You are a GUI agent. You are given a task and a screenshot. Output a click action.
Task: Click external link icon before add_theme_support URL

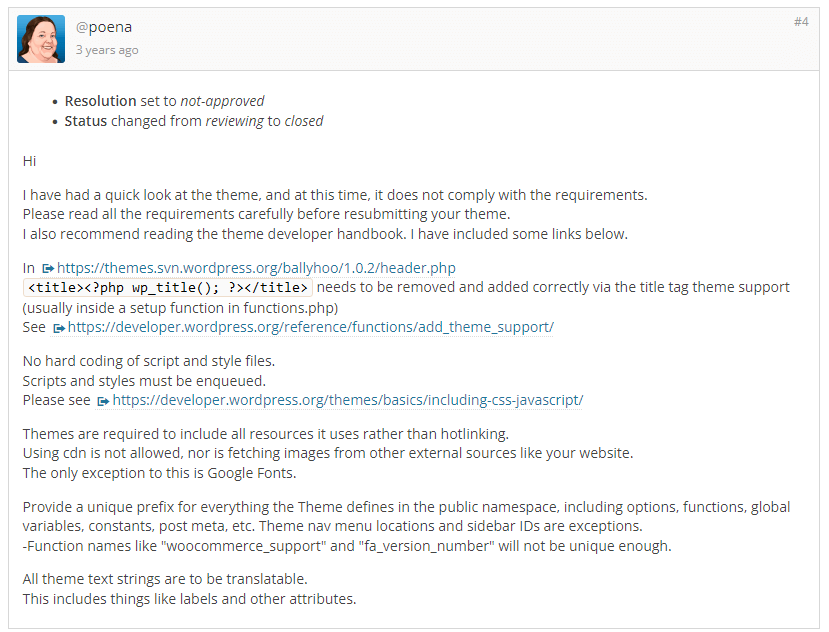coord(59,328)
